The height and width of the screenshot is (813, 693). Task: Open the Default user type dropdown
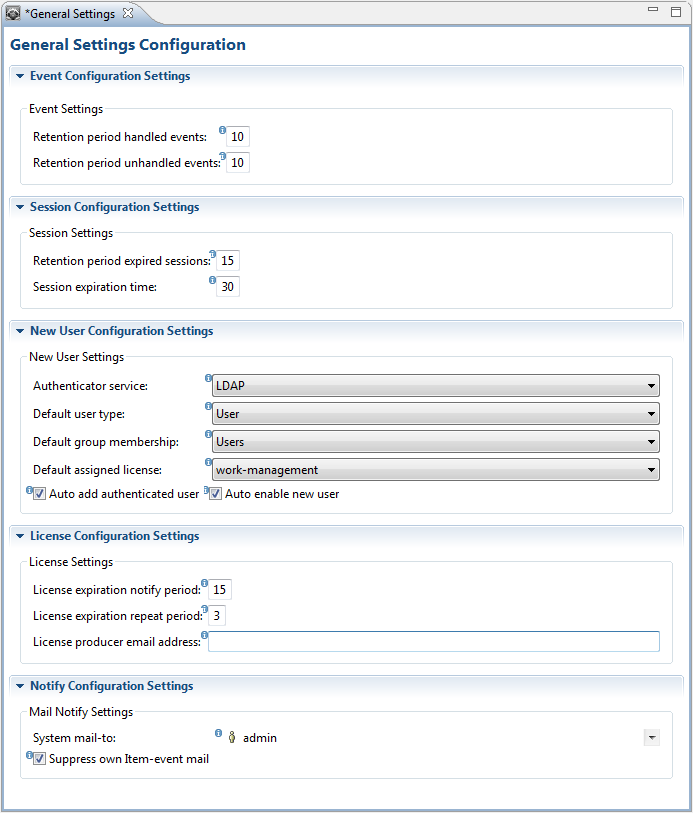click(651, 414)
